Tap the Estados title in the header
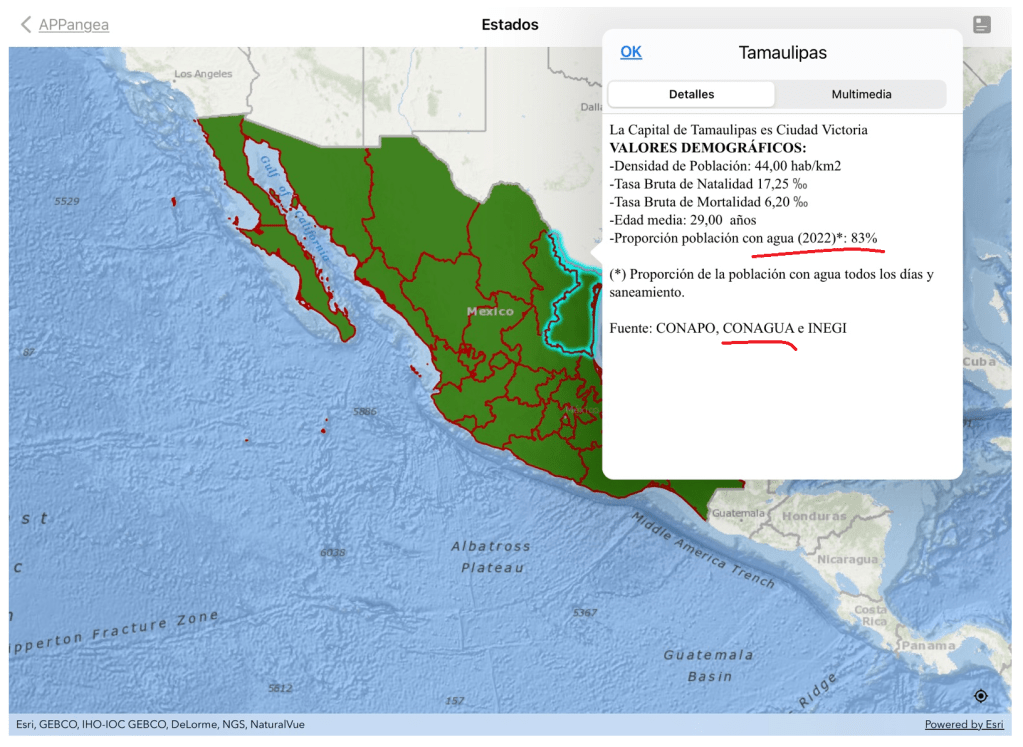Screen dimensions: 1023x747 point(510,25)
